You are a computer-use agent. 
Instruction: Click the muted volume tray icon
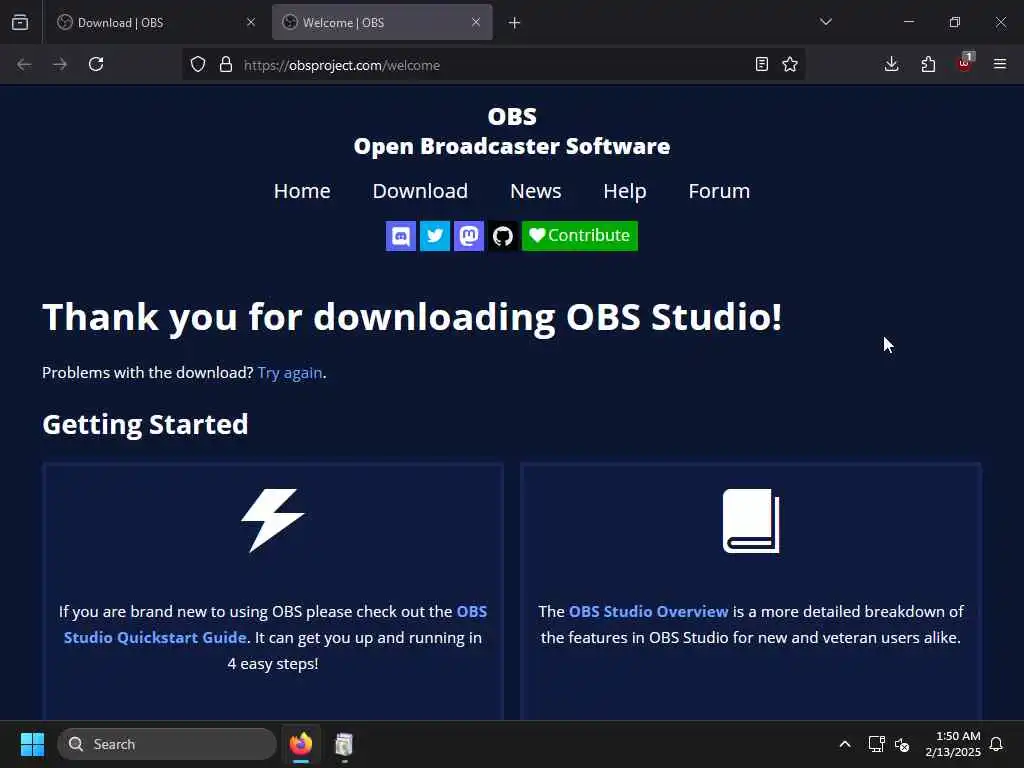(x=903, y=744)
